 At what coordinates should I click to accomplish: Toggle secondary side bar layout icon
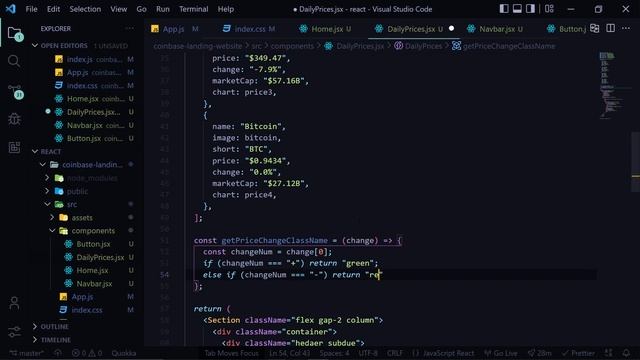point(530,9)
